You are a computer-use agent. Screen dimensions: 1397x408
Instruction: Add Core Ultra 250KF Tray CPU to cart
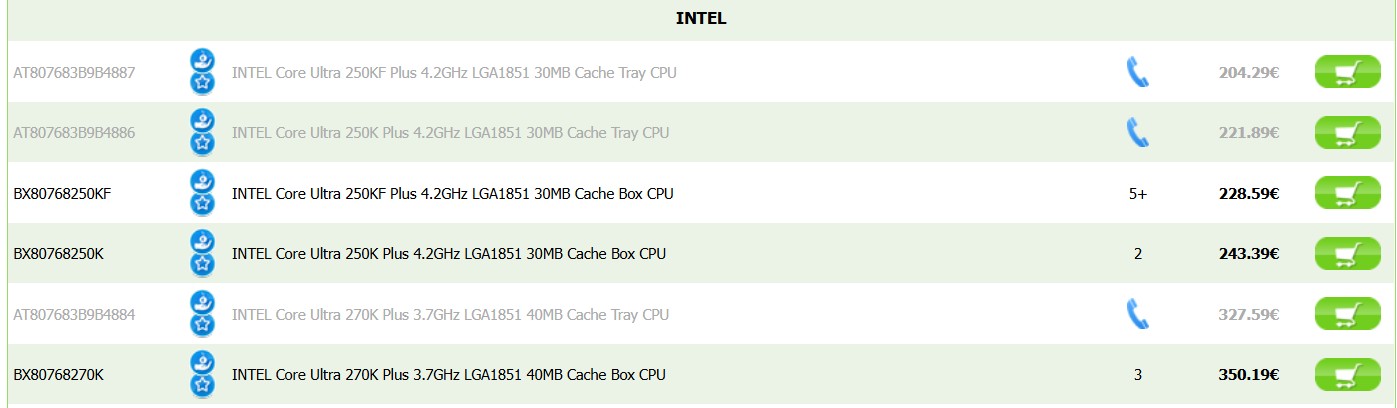[1346, 72]
